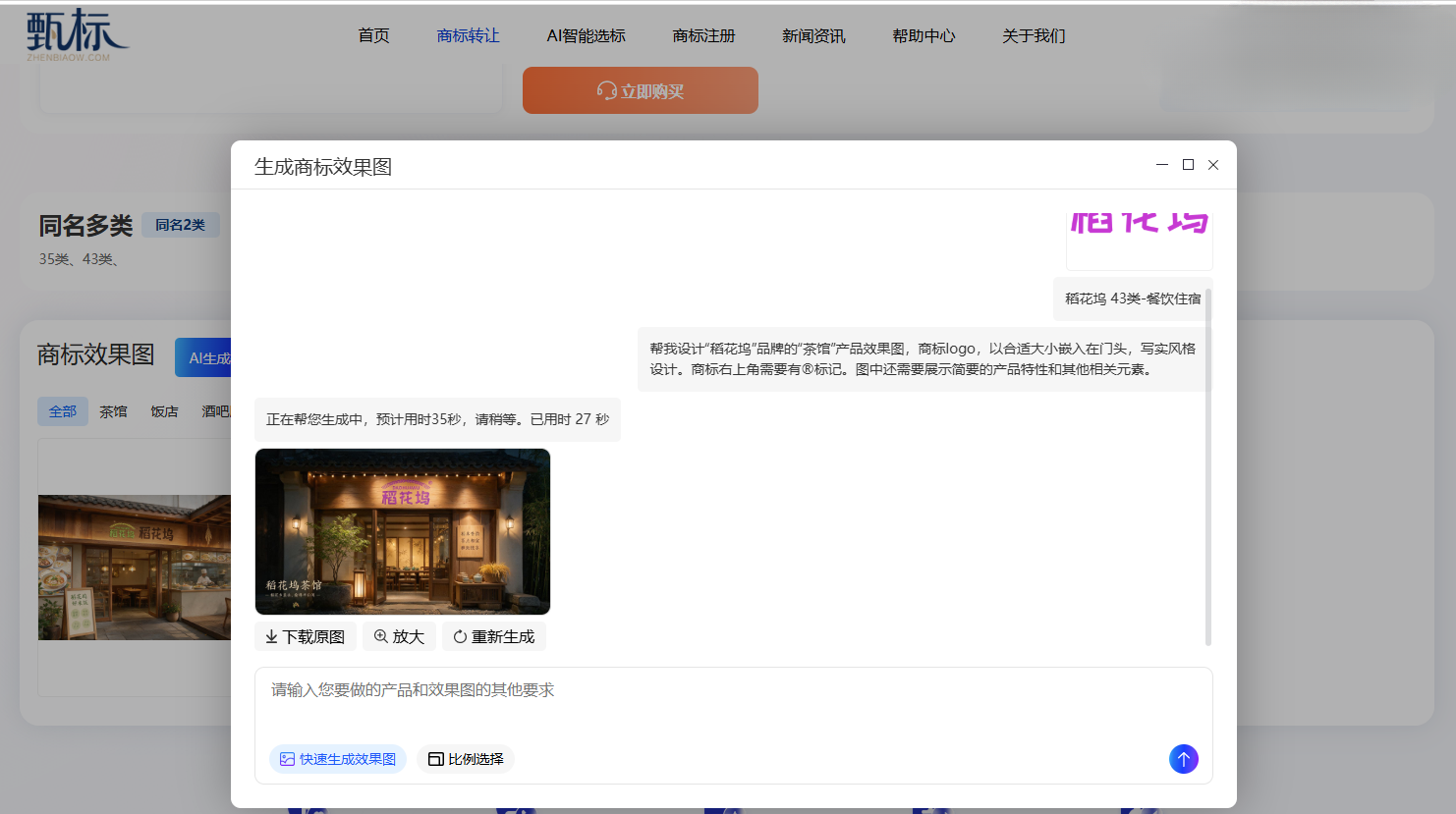Image resolution: width=1456 pixels, height=814 pixels.
Task: Open the 帮助中心 navigation item
Action: click(x=924, y=36)
